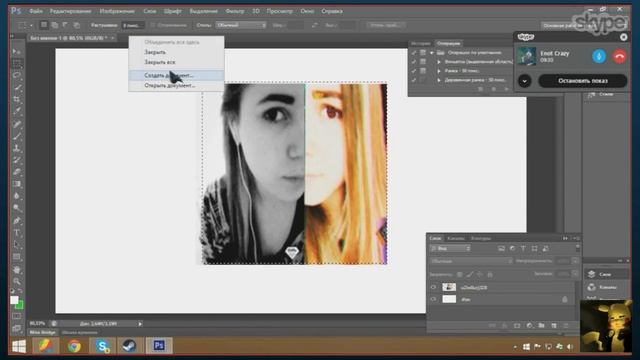
Task: Click the white foreground color swatch
Action: point(14,300)
